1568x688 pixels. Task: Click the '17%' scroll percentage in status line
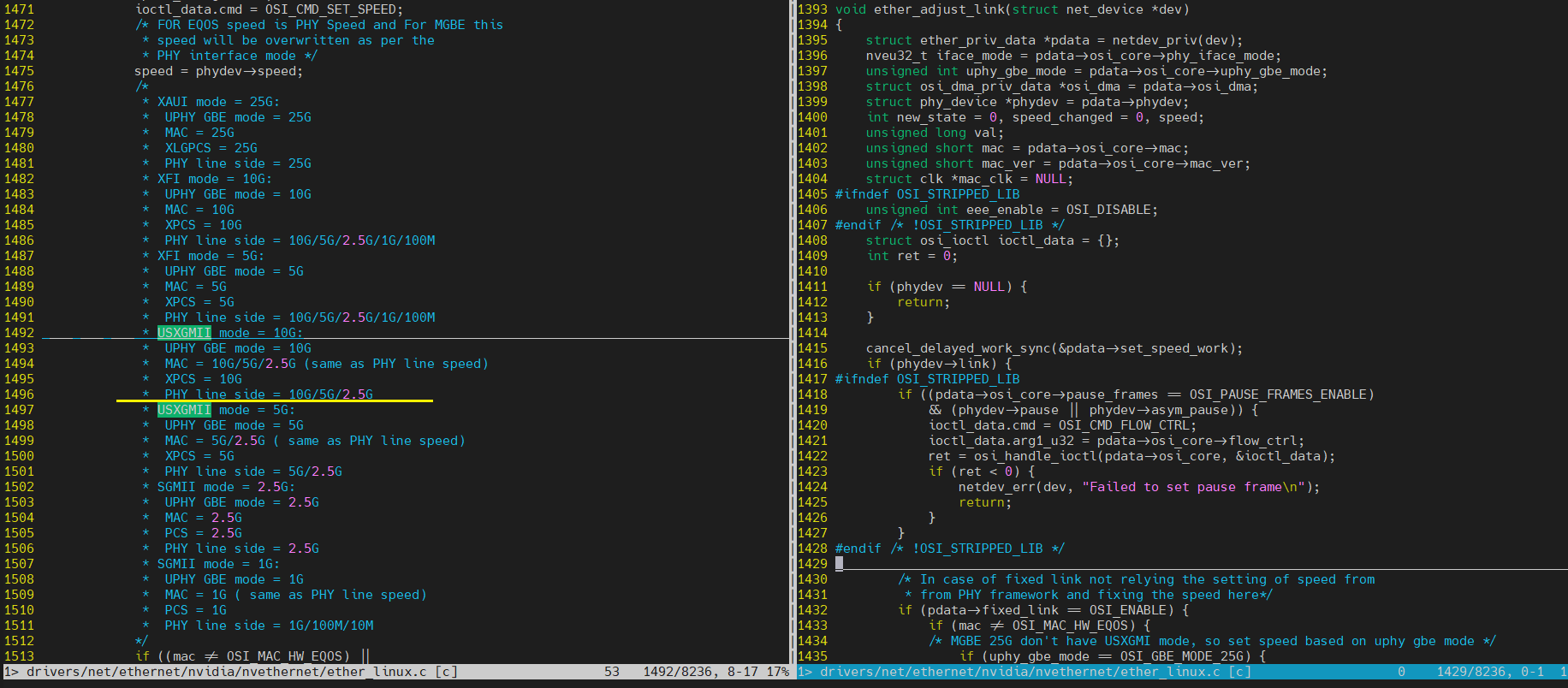[x=778, y=672]
